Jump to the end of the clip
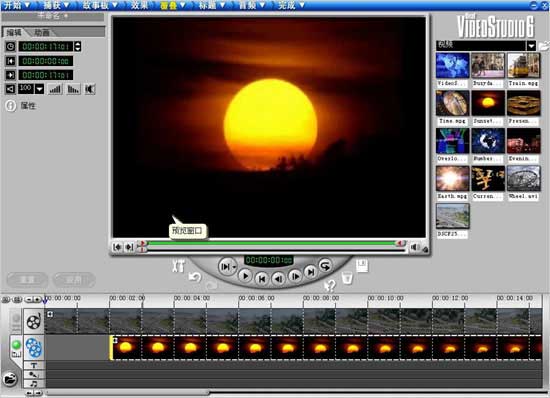This screenshot has height=398, width=550. 310,271
